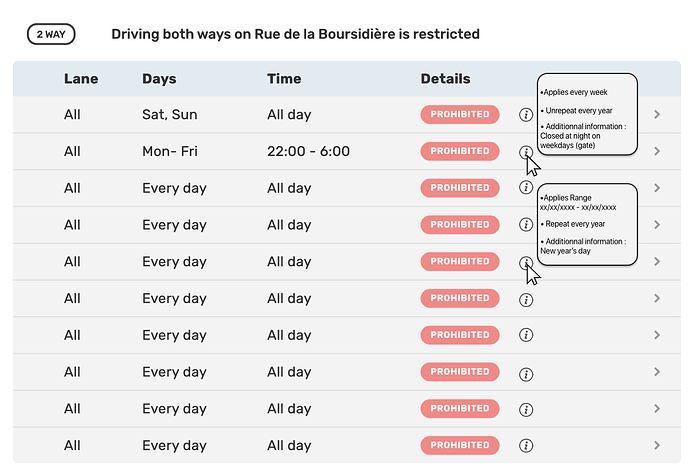Click the 2 WAY badge
Viewport: 690px width, 471px height.
pyautogui.click(x=51, y=34)
